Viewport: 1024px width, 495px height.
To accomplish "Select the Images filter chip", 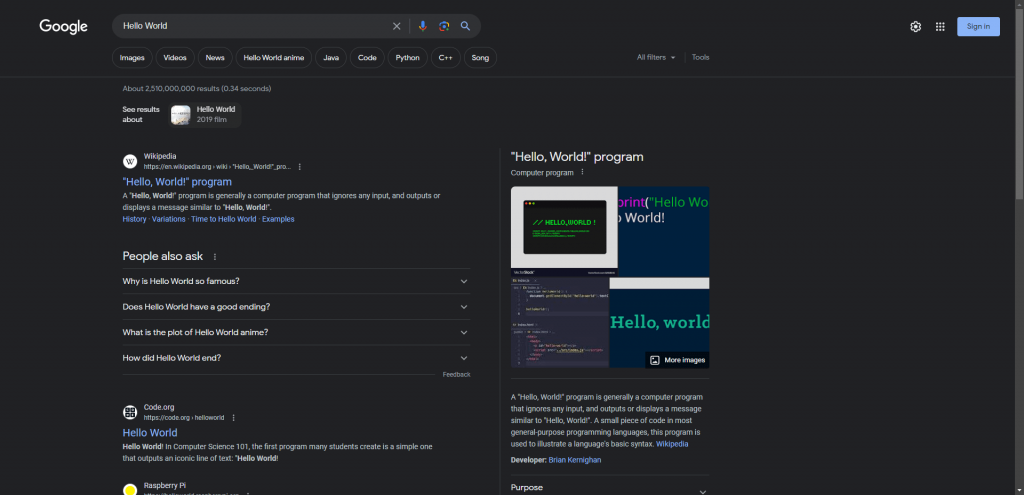I will tap(132, 57).
